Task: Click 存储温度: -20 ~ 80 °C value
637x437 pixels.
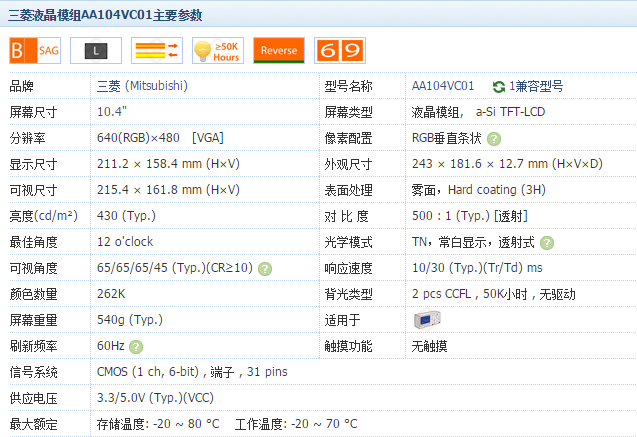Action: pos(158,424)
